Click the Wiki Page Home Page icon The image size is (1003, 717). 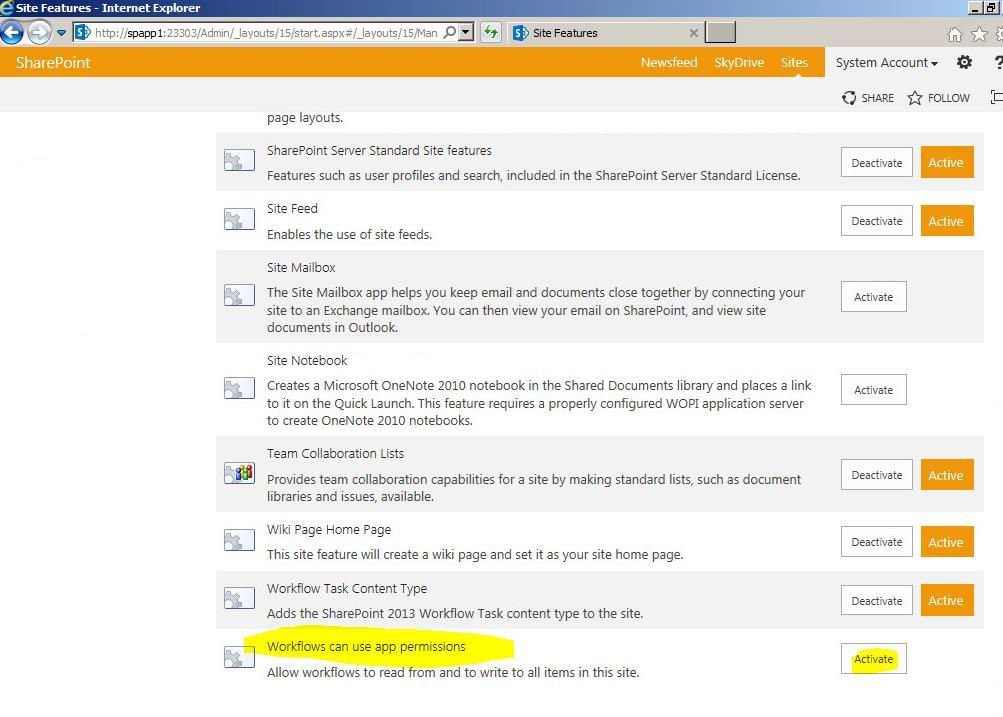pyautogui.click(x=239, y=540)
